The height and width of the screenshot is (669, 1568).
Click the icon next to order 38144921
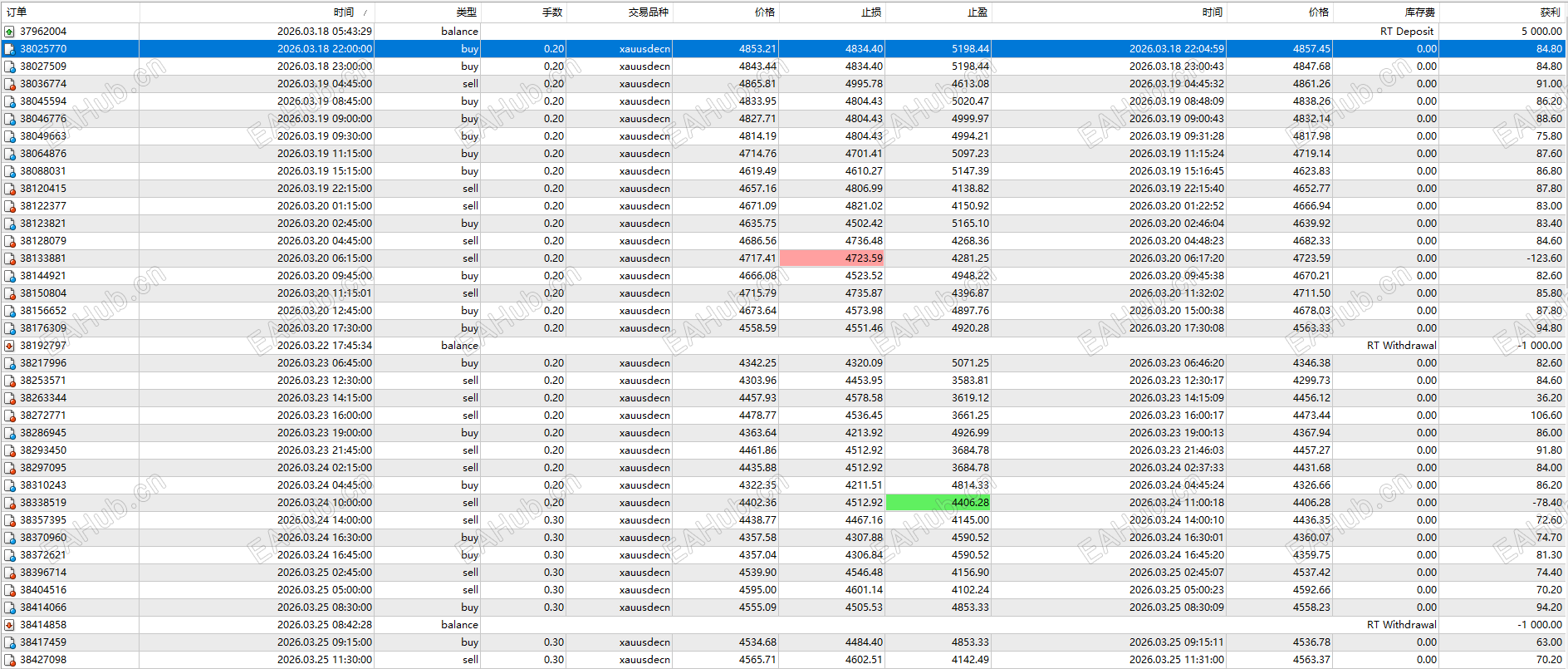coord(9,276)
